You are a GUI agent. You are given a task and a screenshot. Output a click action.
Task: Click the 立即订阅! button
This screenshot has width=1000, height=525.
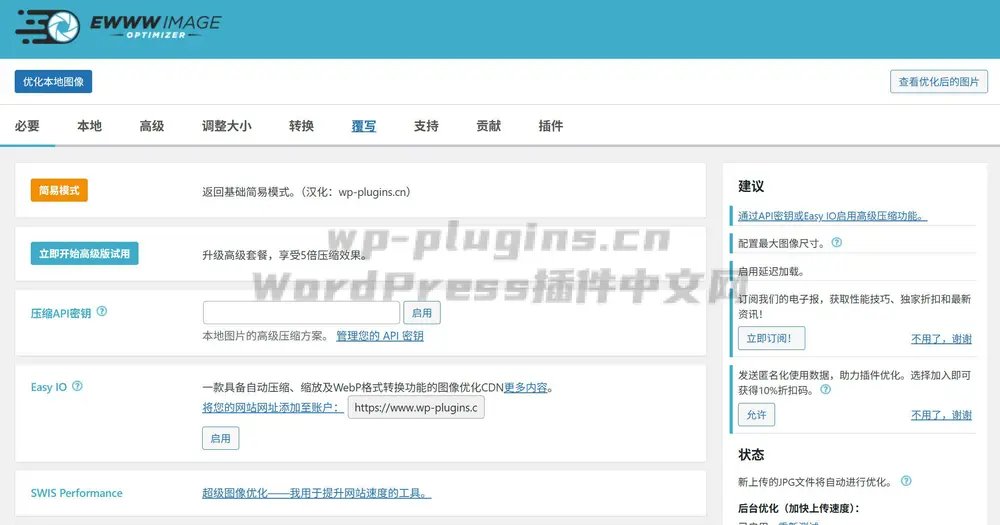point(772,338)
